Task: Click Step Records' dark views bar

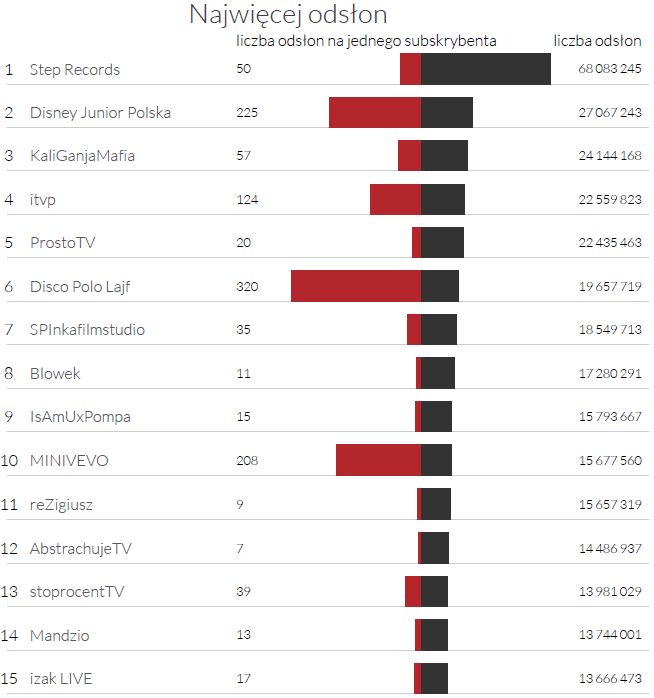Action: [x=485, y=69]
